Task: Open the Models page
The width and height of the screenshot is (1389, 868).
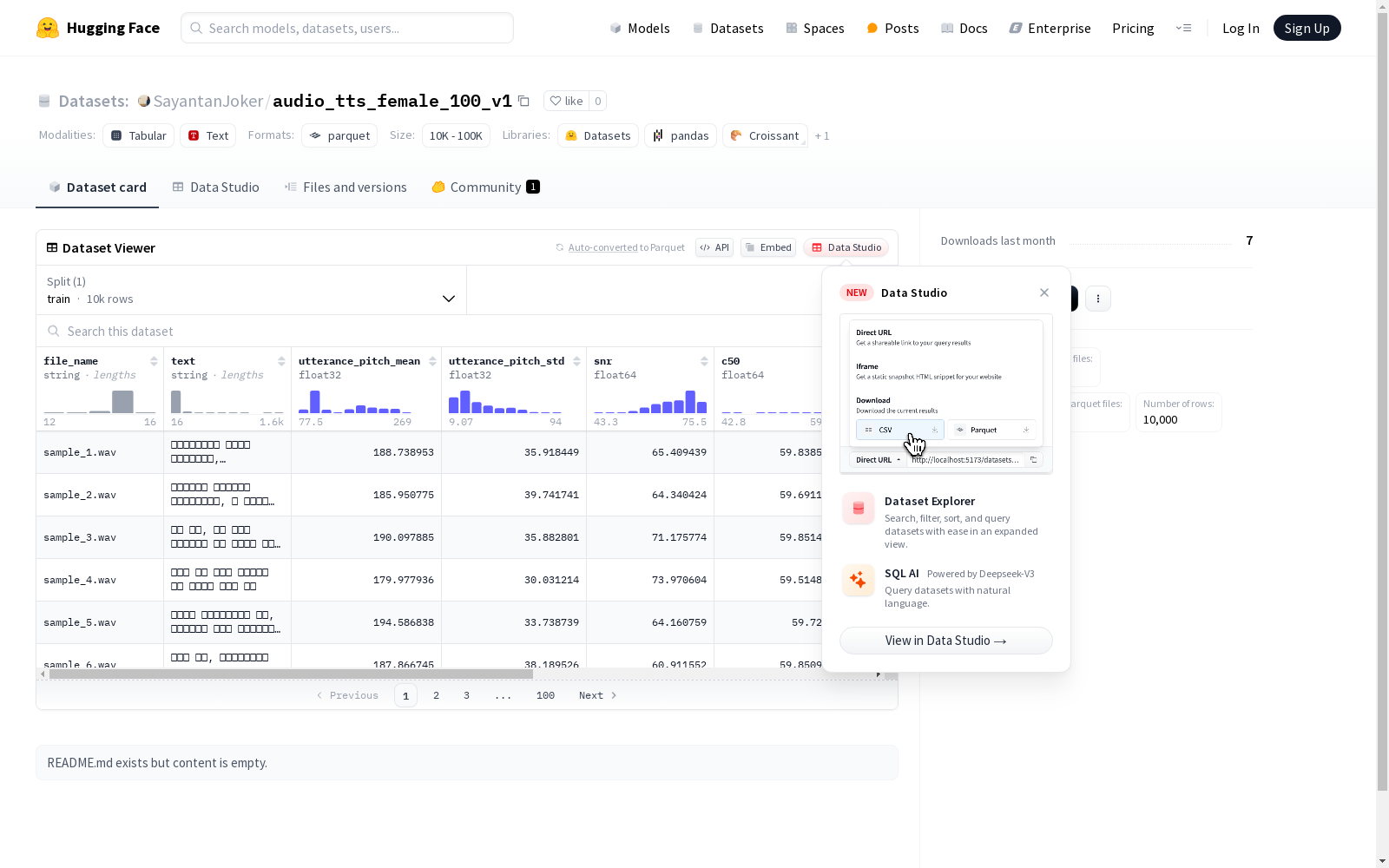Action: [640, 28]
